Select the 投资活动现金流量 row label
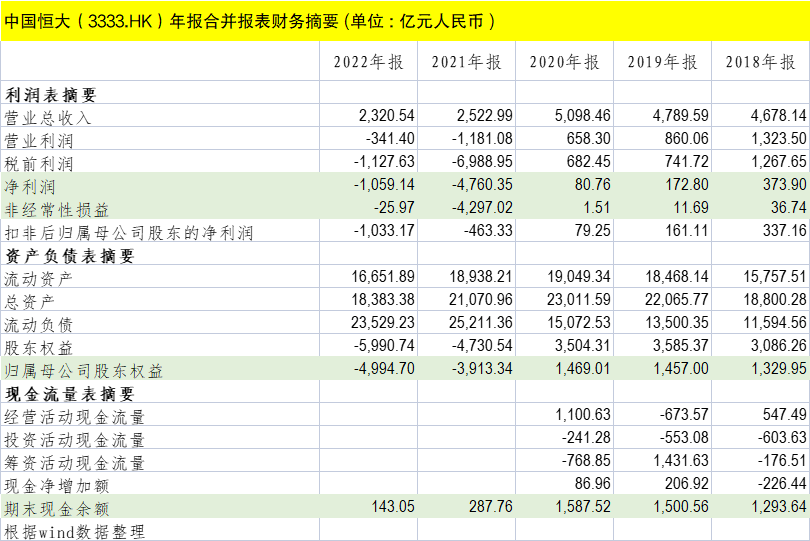The image size is (810, 541). coord(74,440)
